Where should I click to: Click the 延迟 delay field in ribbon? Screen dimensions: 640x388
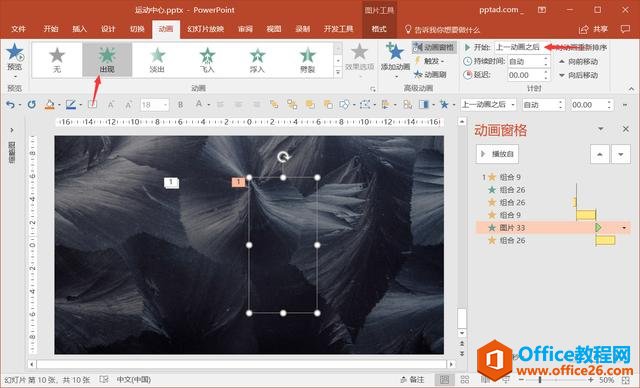tap(529, 75)
